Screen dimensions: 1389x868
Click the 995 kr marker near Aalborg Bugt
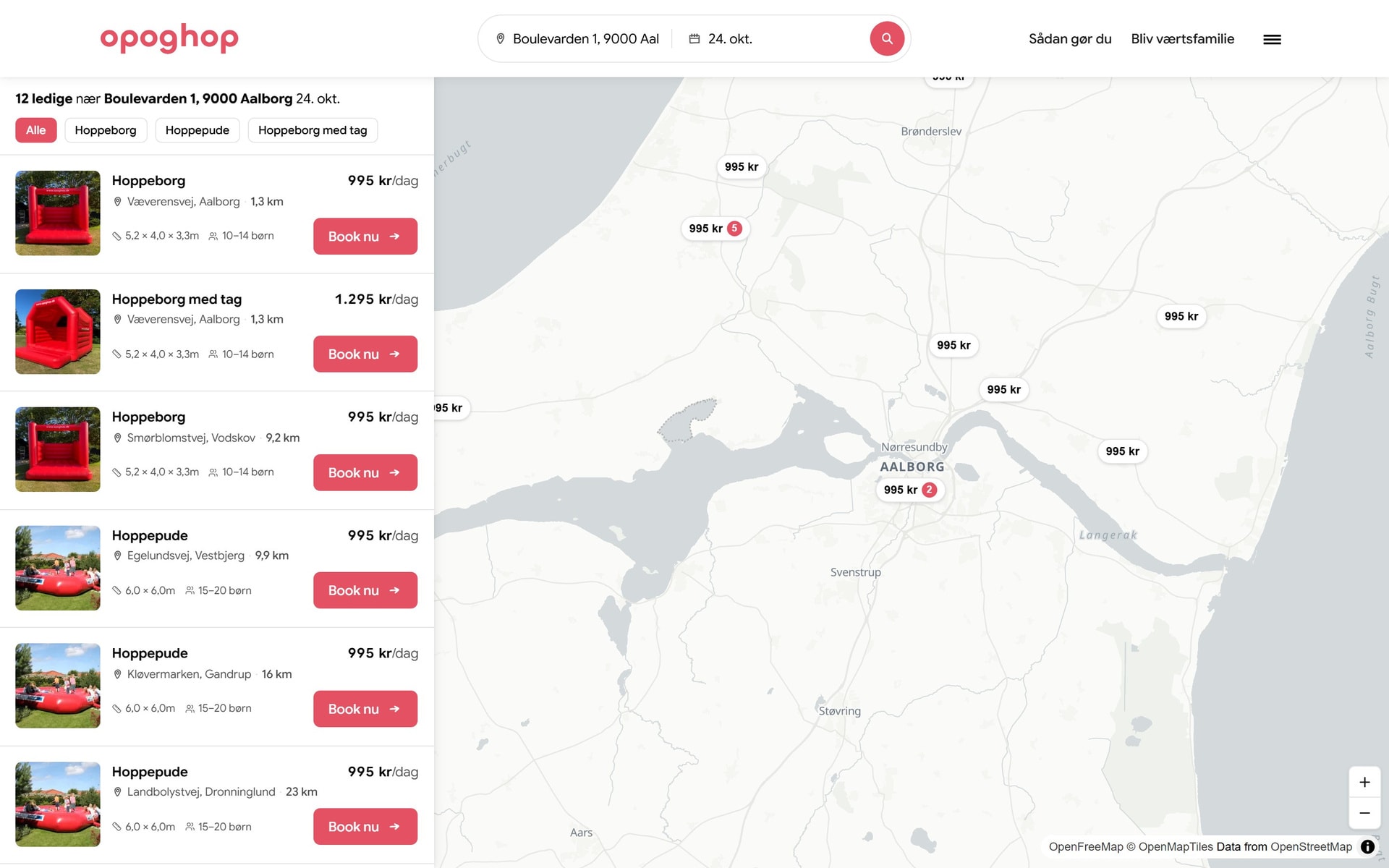pos(1181,316)
